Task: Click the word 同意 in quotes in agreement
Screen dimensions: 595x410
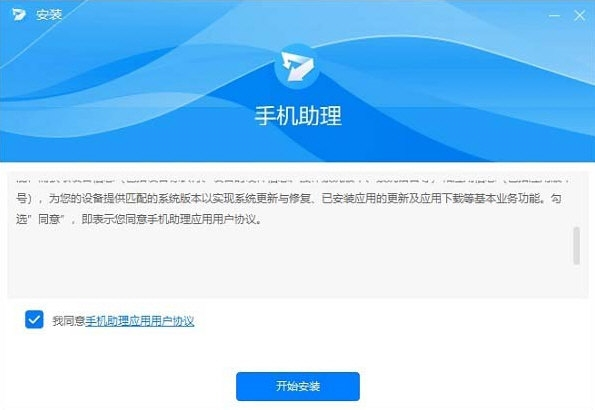Action: 49,219
